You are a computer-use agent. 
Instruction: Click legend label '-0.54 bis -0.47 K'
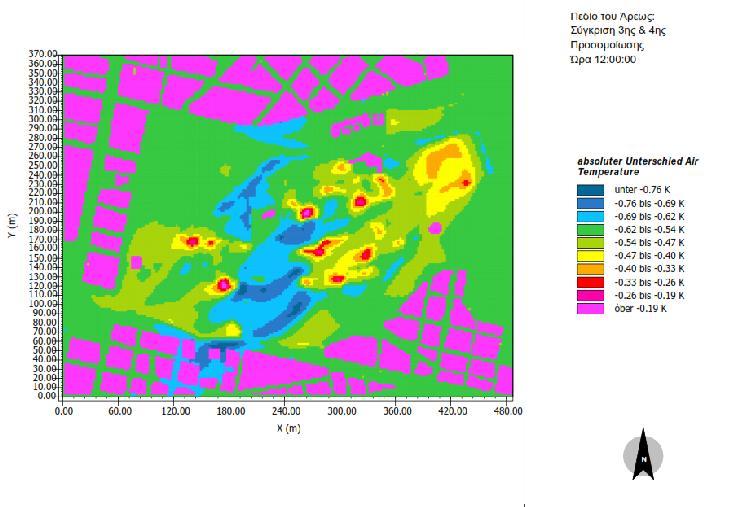[649, 243]
